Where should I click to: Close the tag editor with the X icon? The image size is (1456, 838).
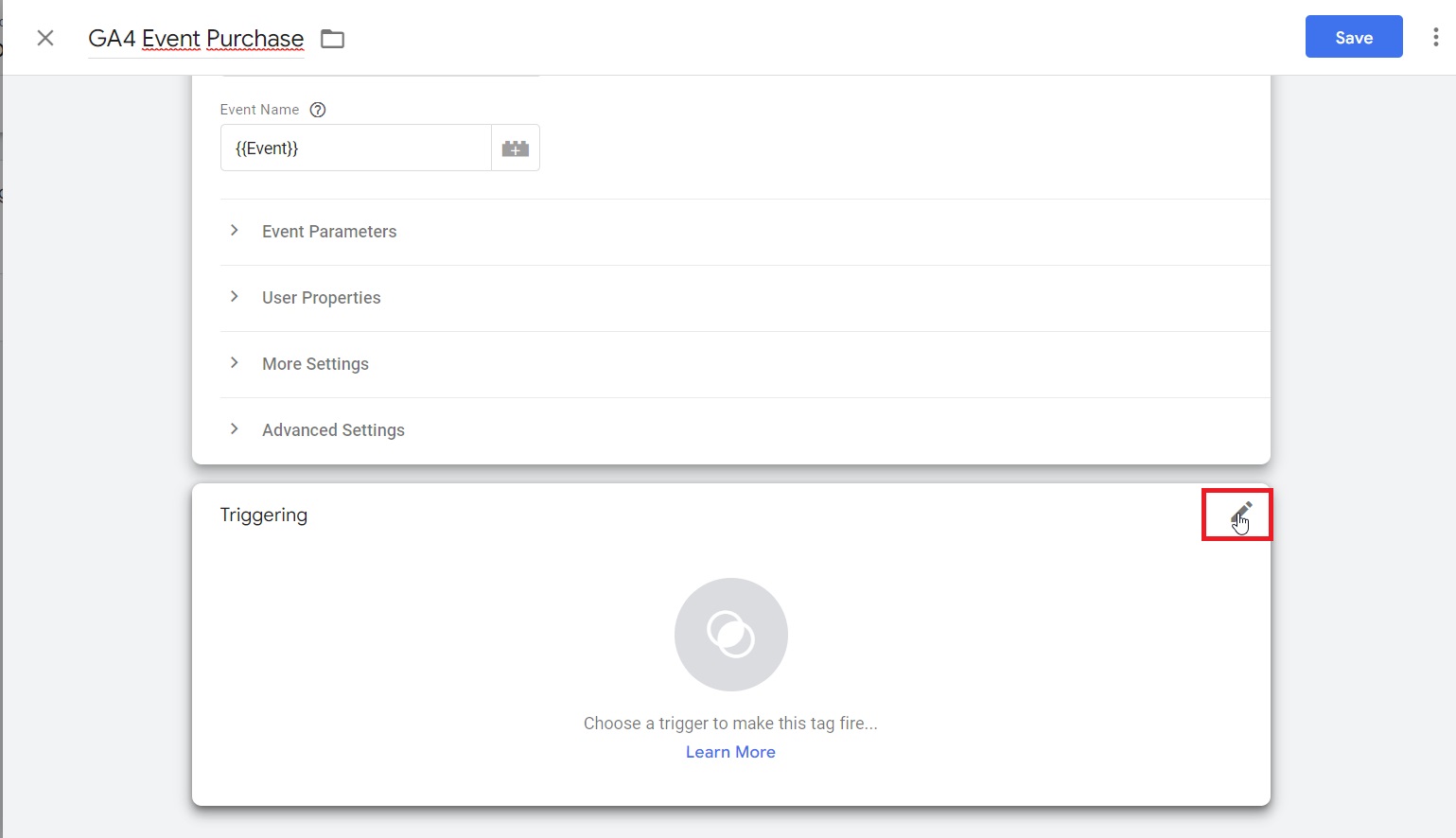click(45, 38)
